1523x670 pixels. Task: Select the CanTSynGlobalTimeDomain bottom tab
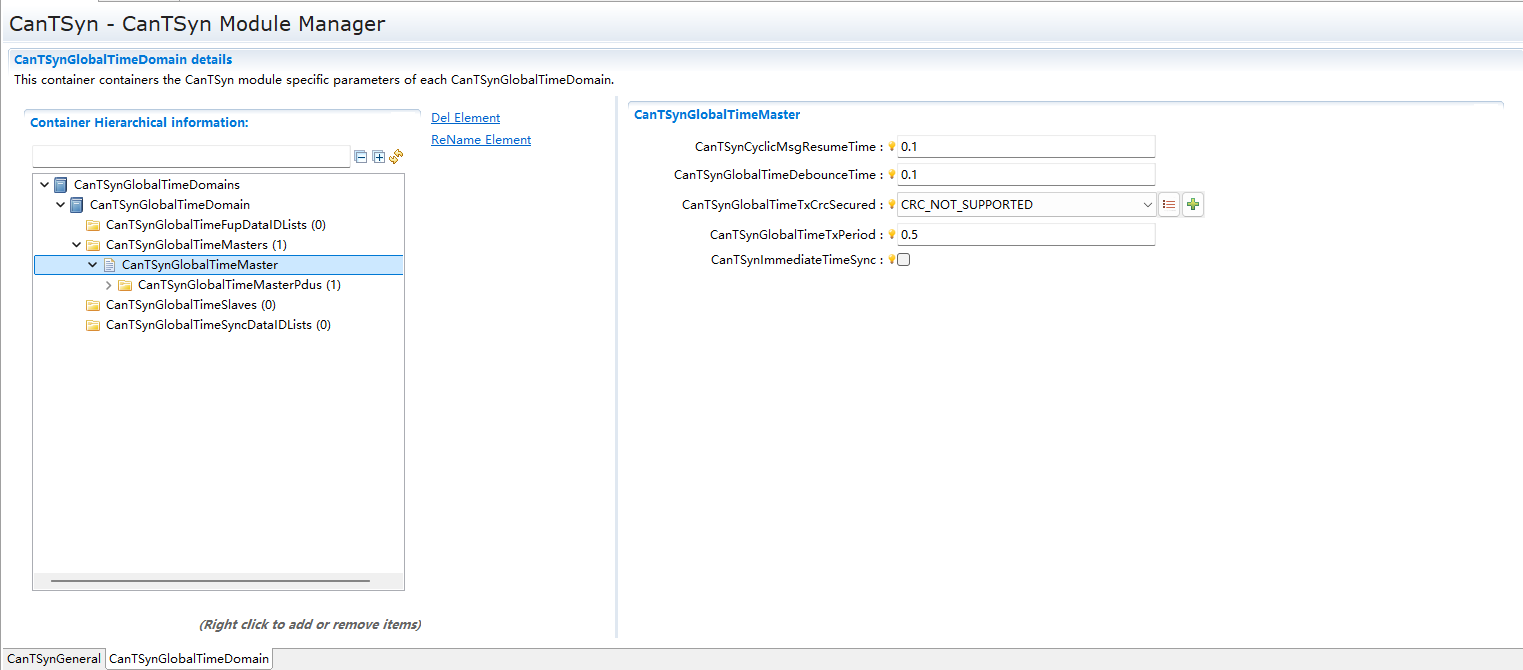tap(189, 659)
